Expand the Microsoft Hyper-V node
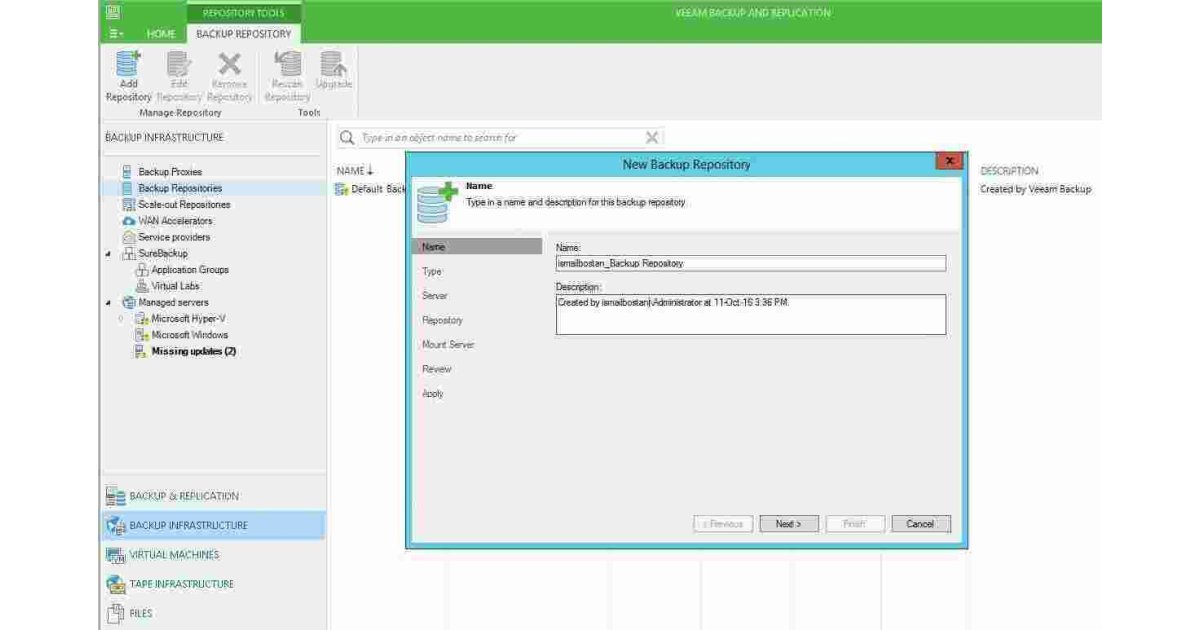The width and height of the screenshot is (1200, 630). point(121,319)
